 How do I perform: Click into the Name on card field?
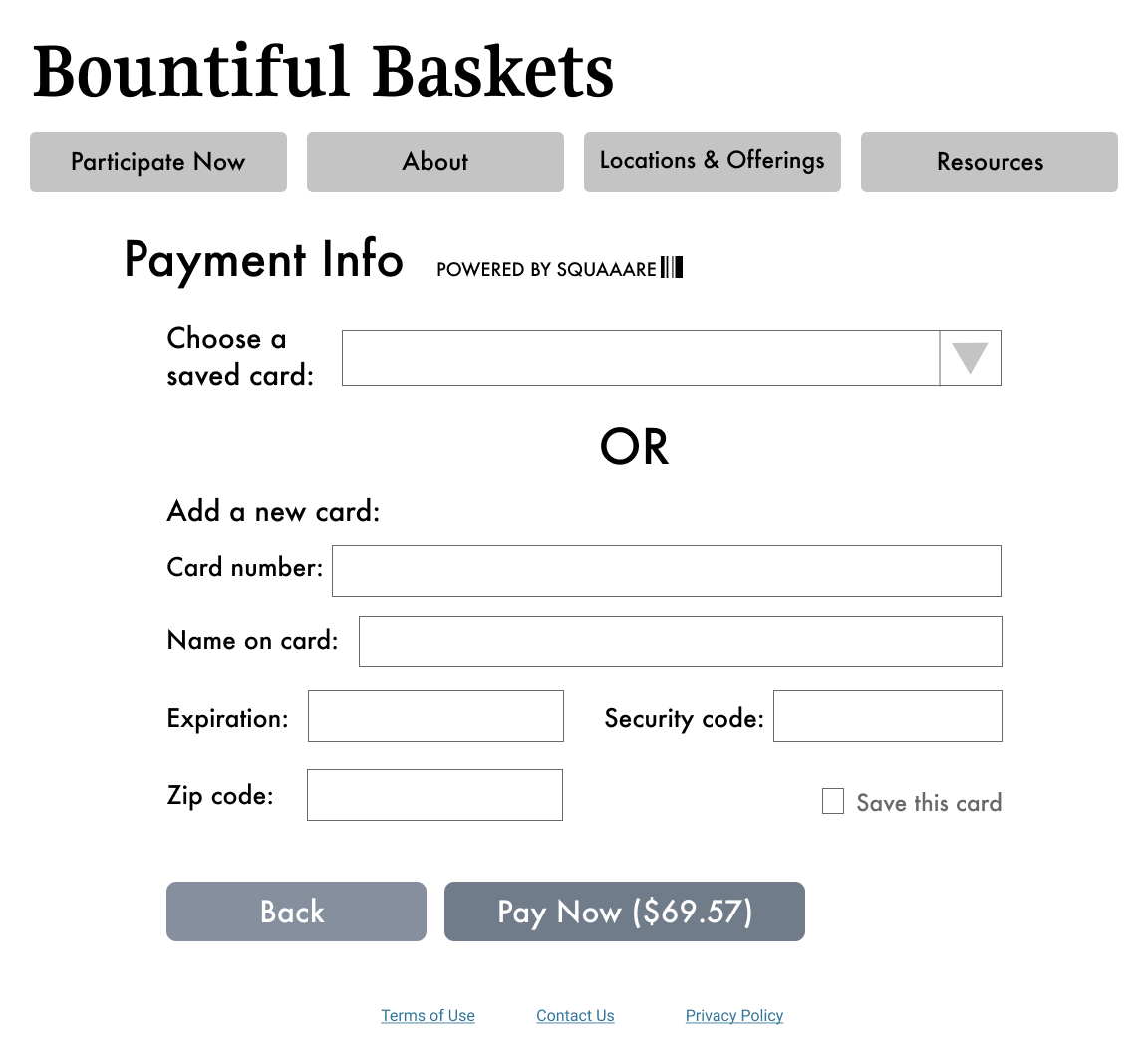(680, 642)
